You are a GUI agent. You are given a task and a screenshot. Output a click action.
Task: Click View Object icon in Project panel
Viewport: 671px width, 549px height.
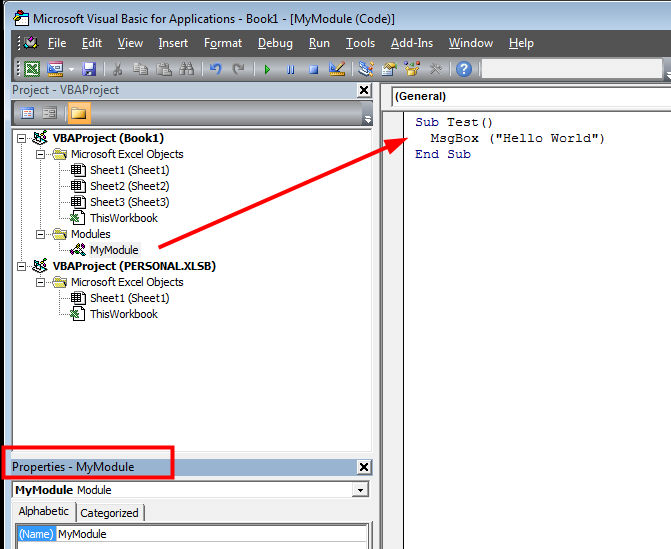pyautogui.click(x=49, y=113)
